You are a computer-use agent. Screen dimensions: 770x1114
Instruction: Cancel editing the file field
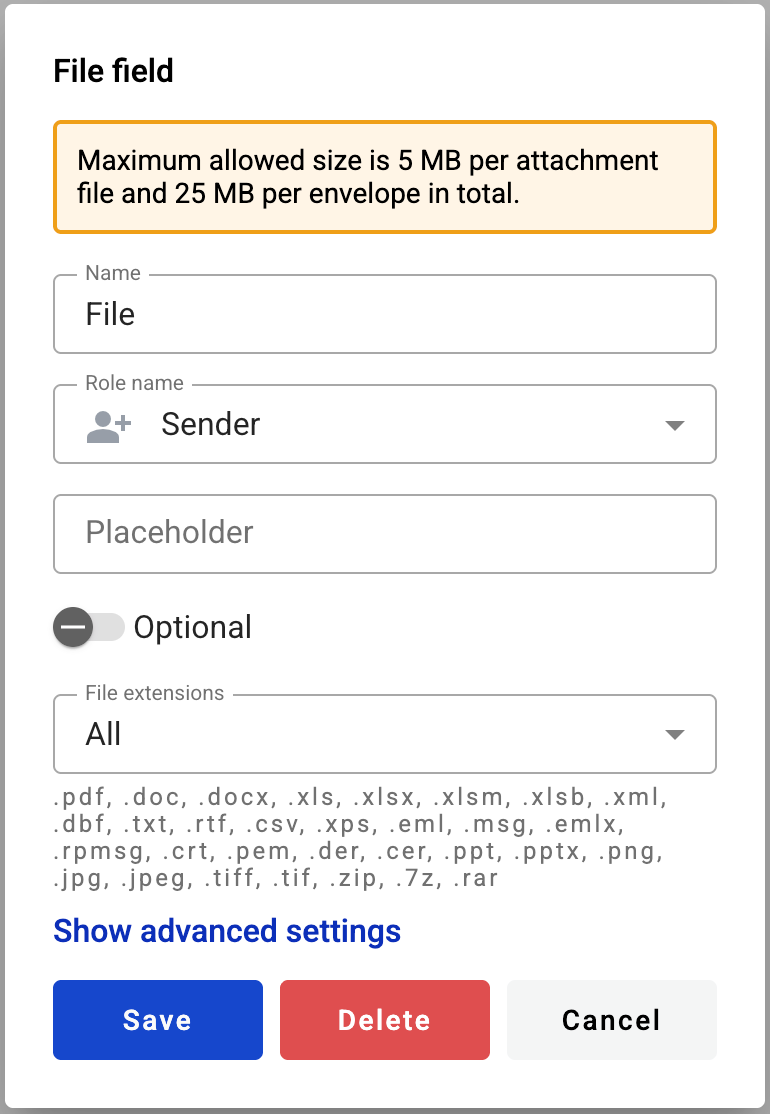[611, 1019]
